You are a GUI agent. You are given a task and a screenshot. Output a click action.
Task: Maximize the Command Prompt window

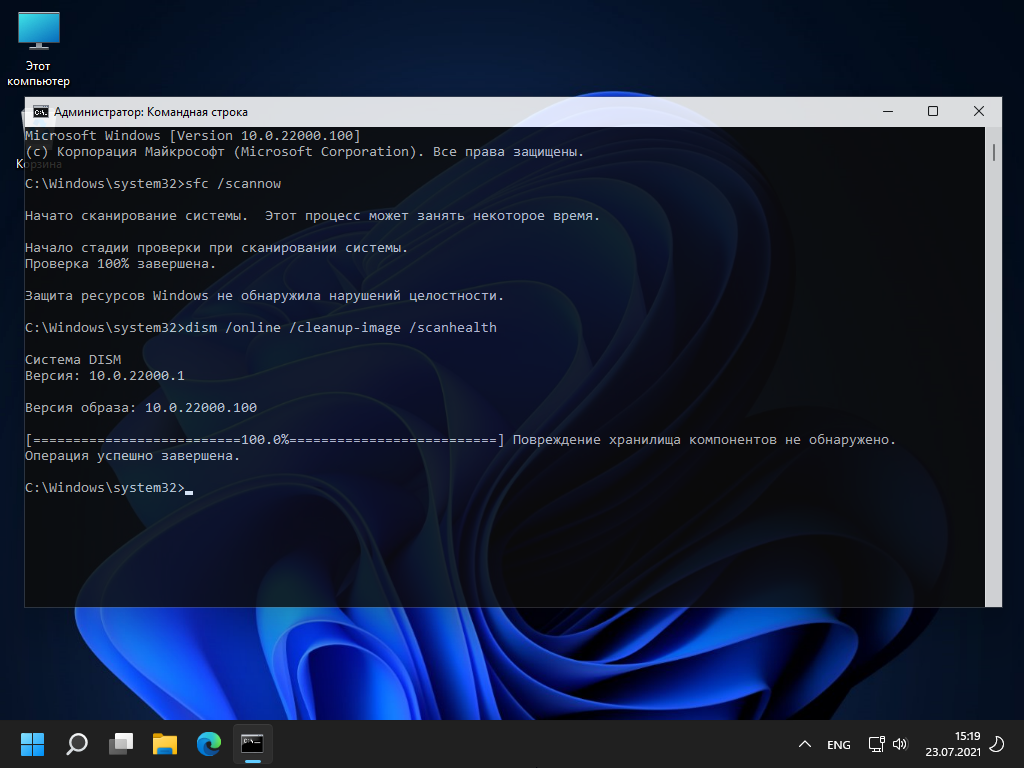tap(933, 111)
